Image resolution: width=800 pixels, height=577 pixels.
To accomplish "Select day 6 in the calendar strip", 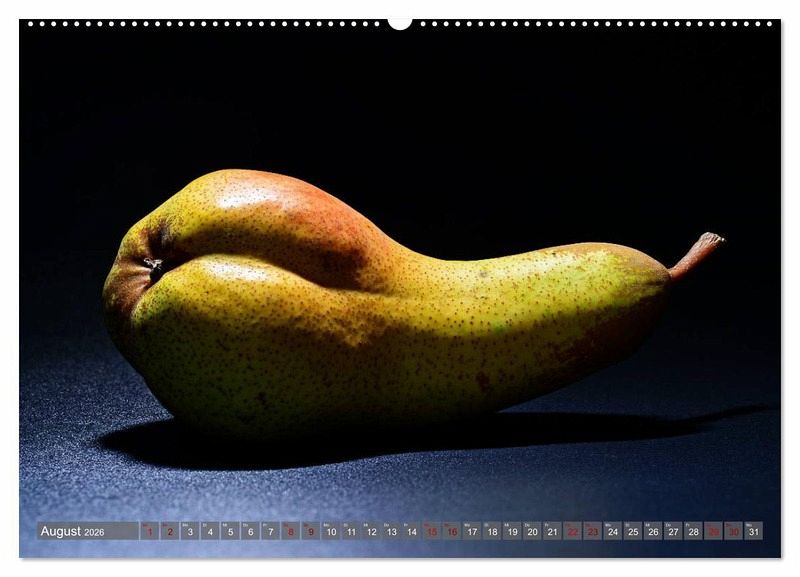I will pyautogui.click(x=251, y=531).
